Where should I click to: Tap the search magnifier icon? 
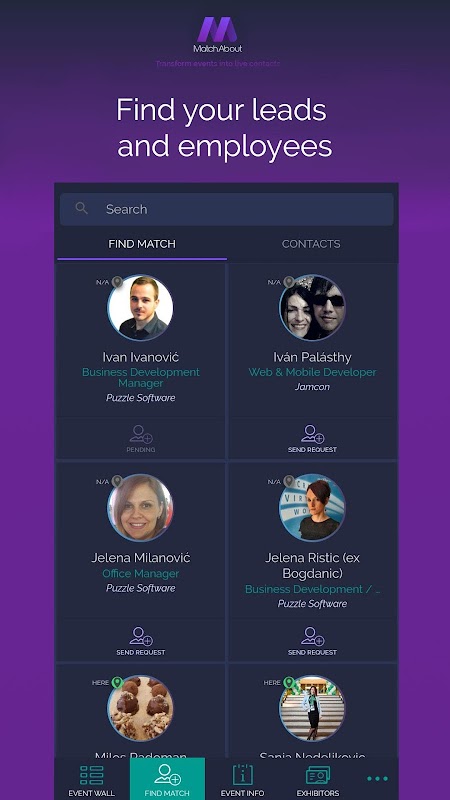(81, 208)
